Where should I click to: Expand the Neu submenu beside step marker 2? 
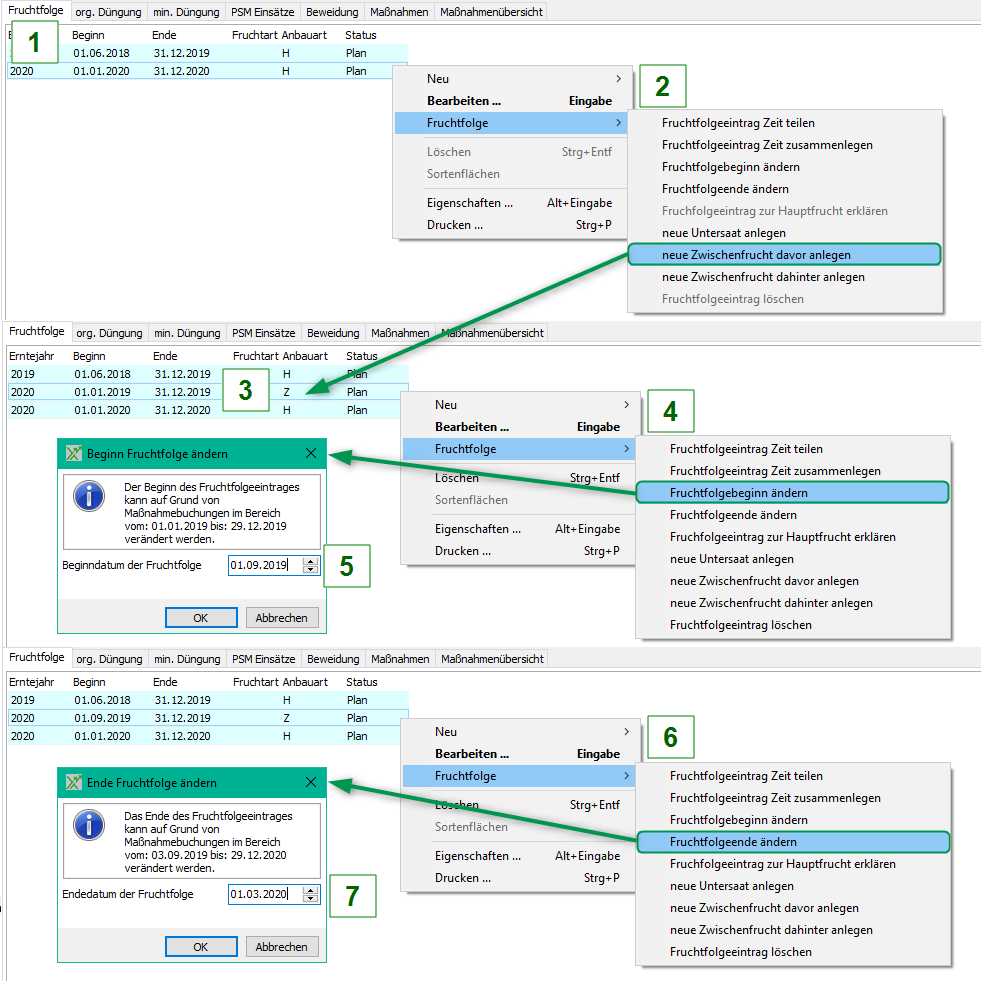(x=618, y=79)
